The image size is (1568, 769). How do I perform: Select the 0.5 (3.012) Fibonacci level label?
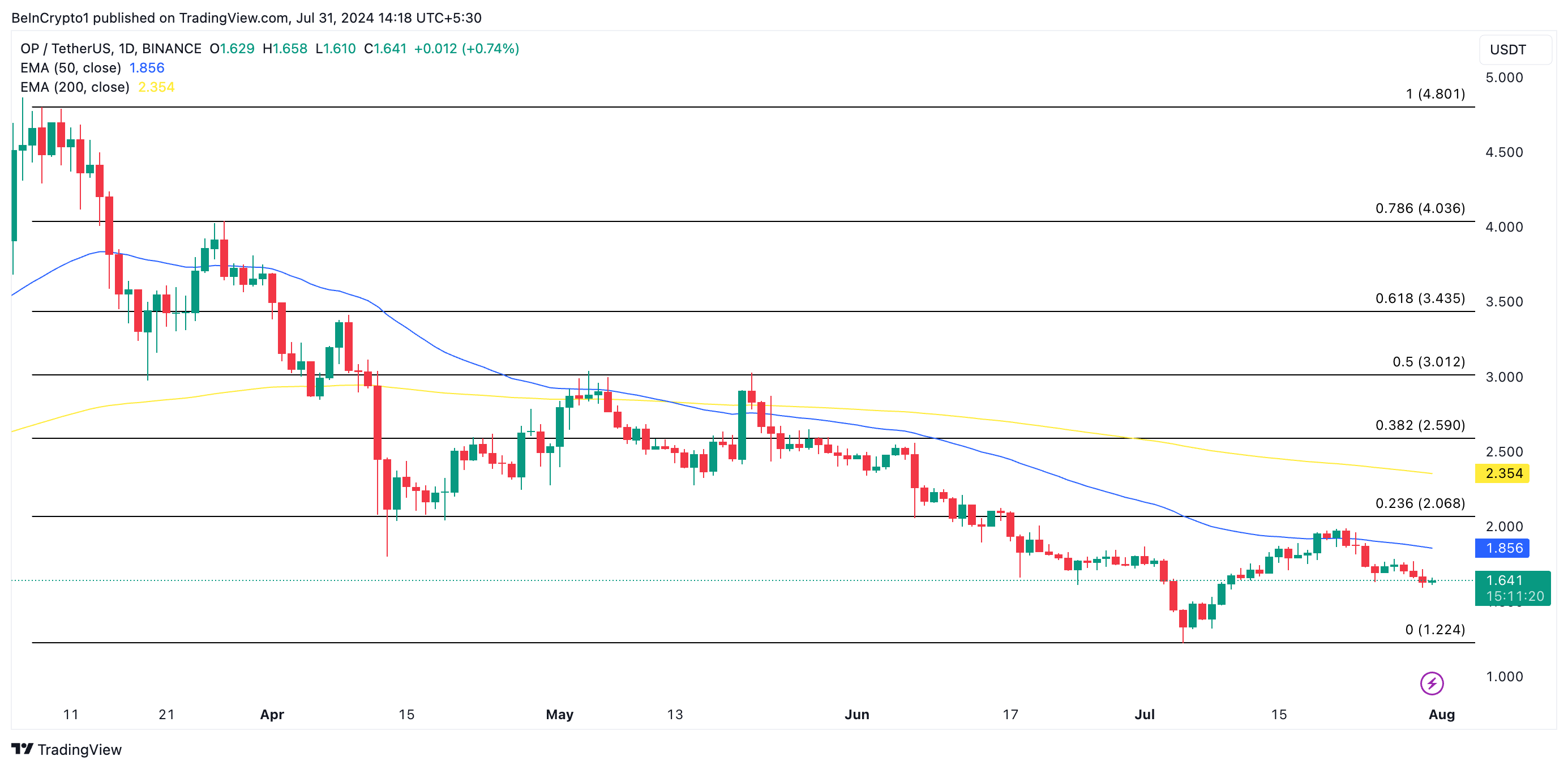click(1428, 362)
